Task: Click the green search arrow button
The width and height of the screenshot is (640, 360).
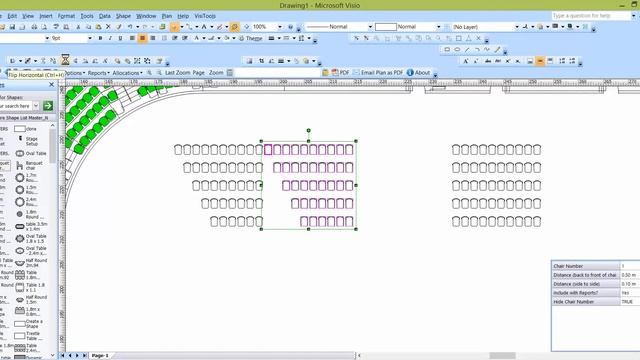Action: pyautogui.click(x=48, y=106)
